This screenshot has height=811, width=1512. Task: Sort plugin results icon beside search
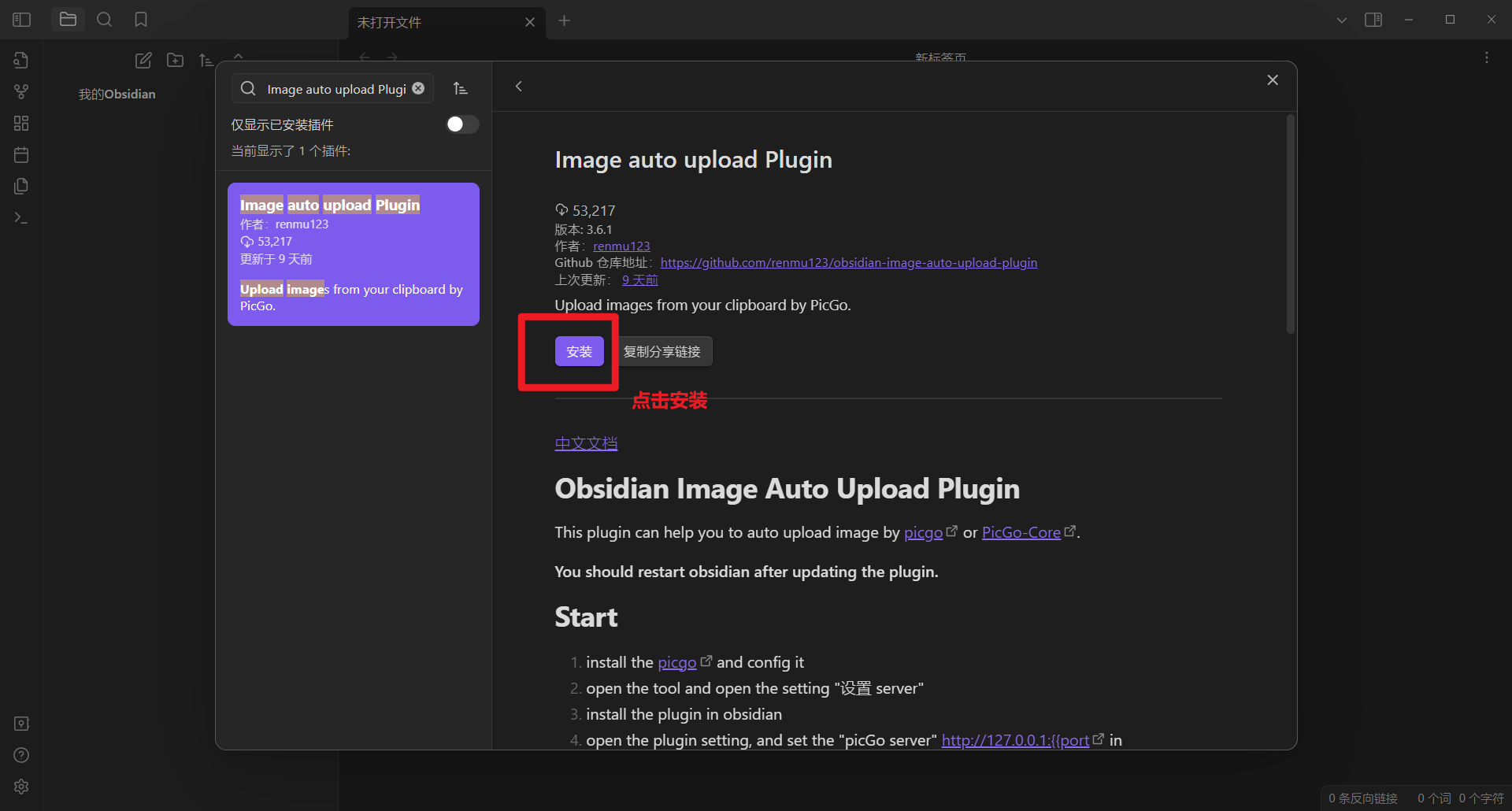pos(461,89)
